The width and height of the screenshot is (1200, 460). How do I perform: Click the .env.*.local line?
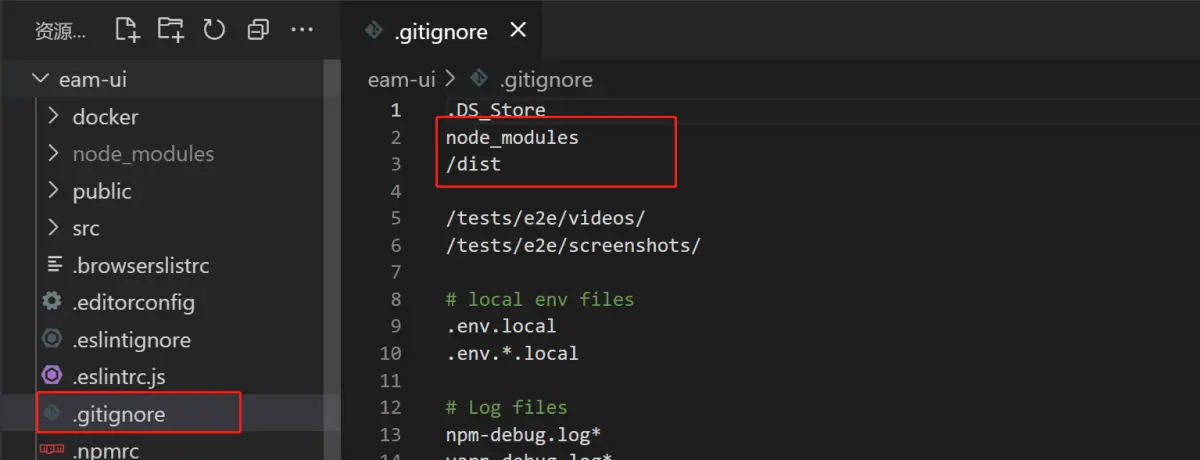pyautogui.click(x=512, y=353)
